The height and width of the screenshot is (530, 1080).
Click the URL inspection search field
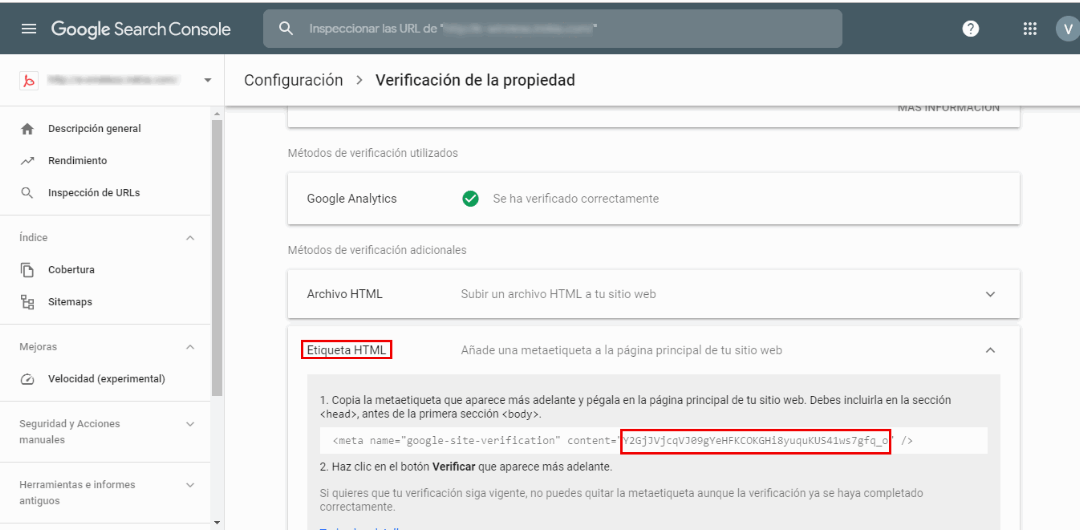click(x=552, y=28)
